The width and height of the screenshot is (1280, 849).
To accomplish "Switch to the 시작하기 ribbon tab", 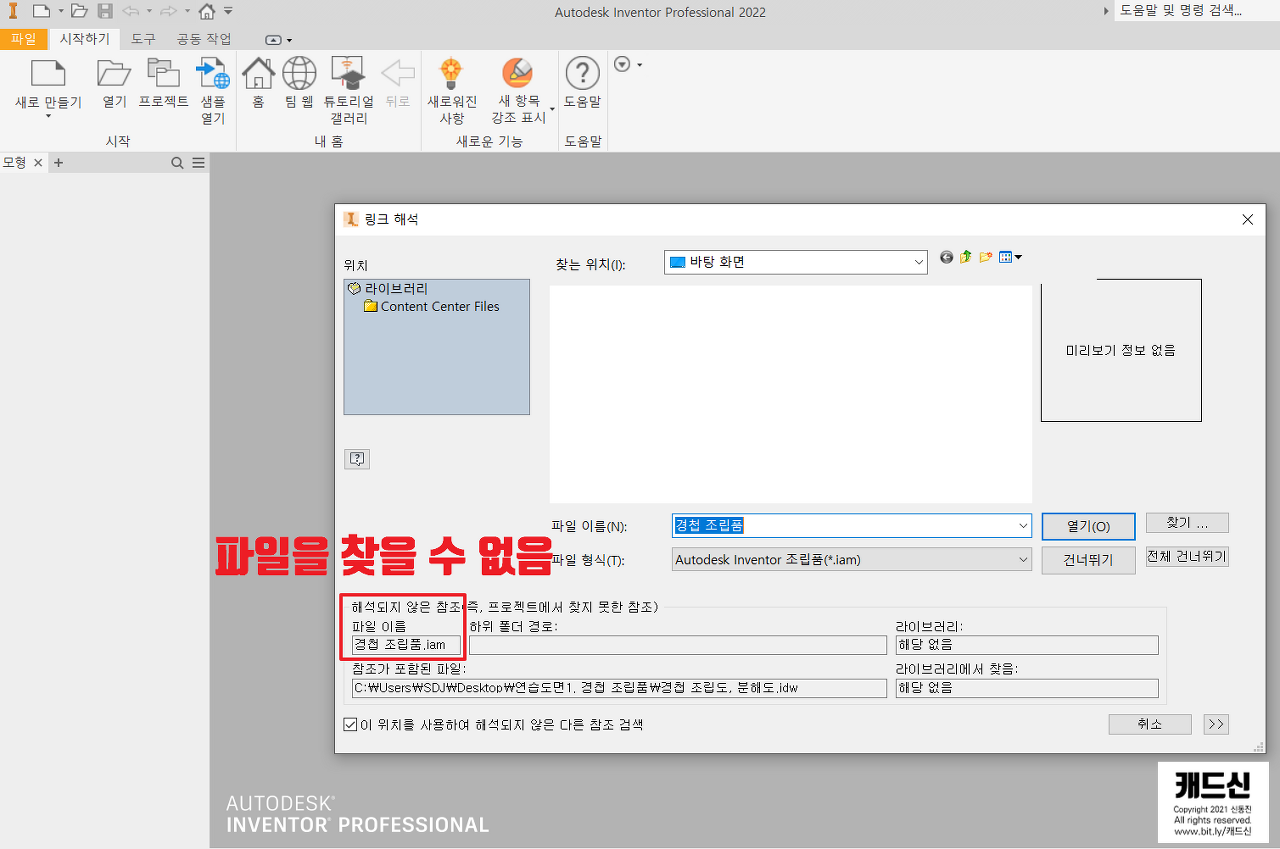I will pos(85,39).
